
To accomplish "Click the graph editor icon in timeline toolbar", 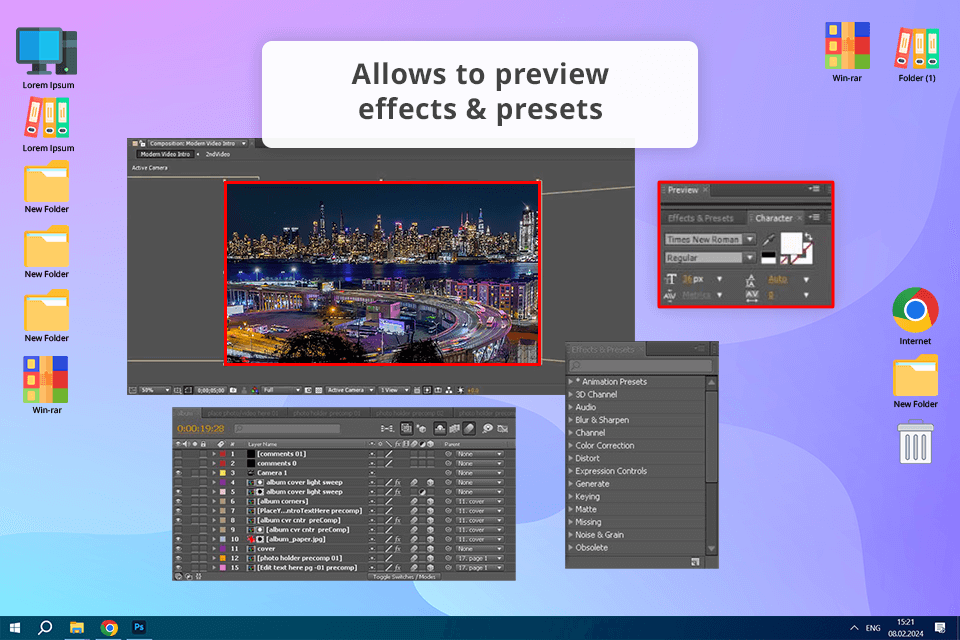I will point(502,429).
